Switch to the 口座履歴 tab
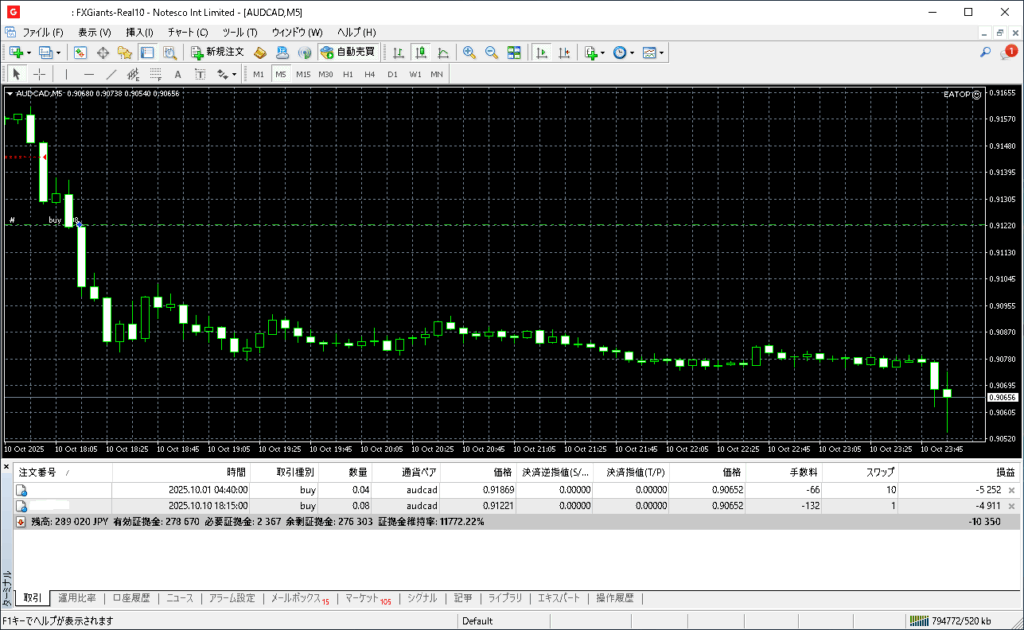Screen dimensions: 1024x630 [x=131, y=598]
